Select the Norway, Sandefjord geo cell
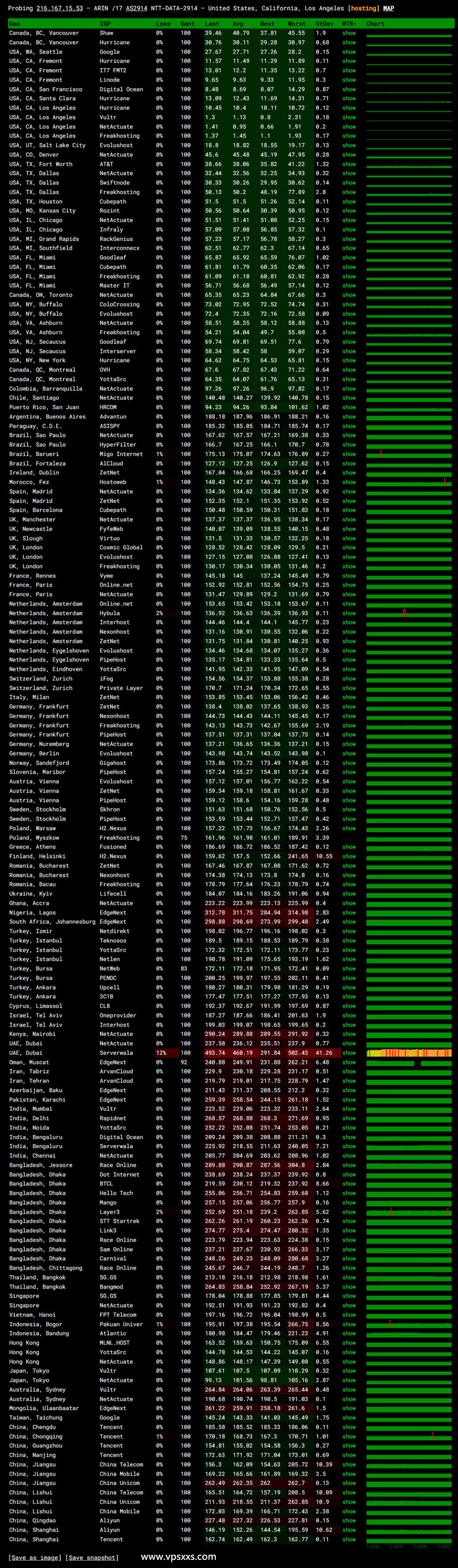 [39, 763]
